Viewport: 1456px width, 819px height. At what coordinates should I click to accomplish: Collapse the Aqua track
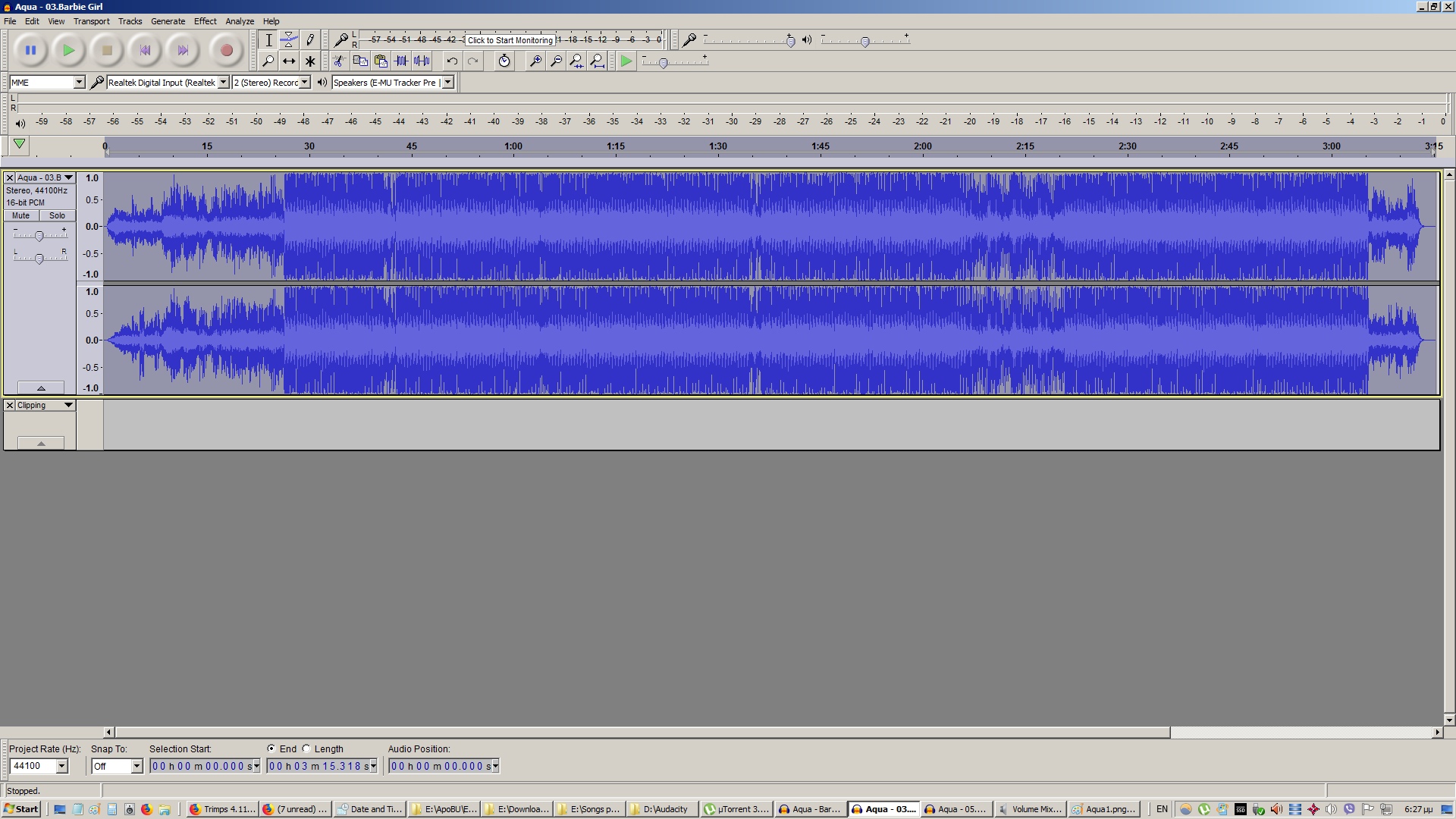click(41, 388)
